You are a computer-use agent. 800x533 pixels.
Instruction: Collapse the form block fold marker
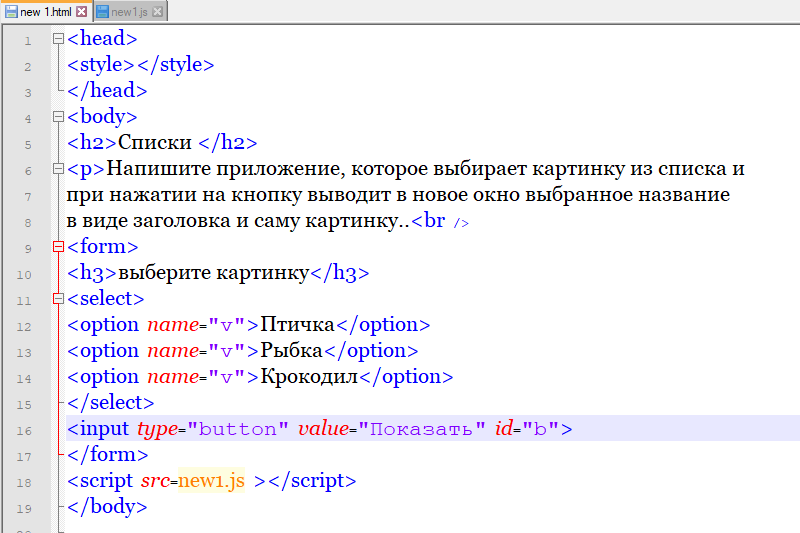[58, 247]
